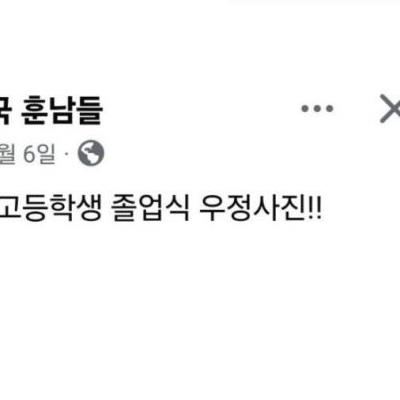Click the partially visible 국 in page title
Screen dimensions: 400x400
(4, 110)
